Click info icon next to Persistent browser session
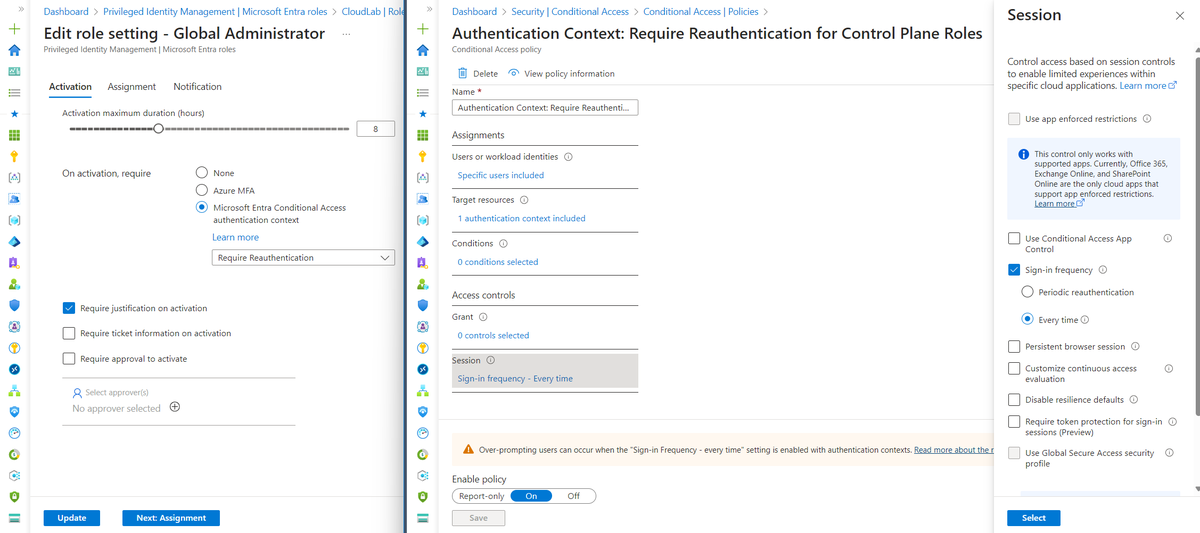Viewport: 1200px width, 533px height. (1135, 347)
